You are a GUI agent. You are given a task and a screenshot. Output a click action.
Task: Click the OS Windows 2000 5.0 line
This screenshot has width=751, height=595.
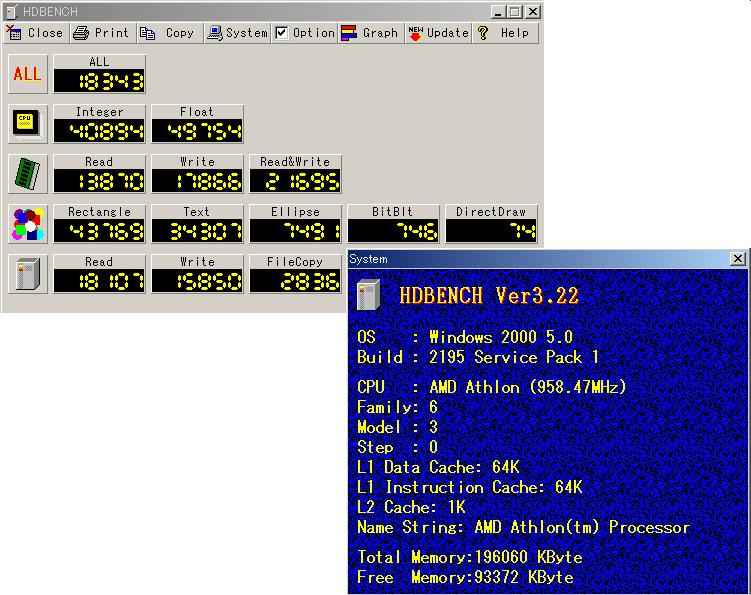(x=465, y=337)
